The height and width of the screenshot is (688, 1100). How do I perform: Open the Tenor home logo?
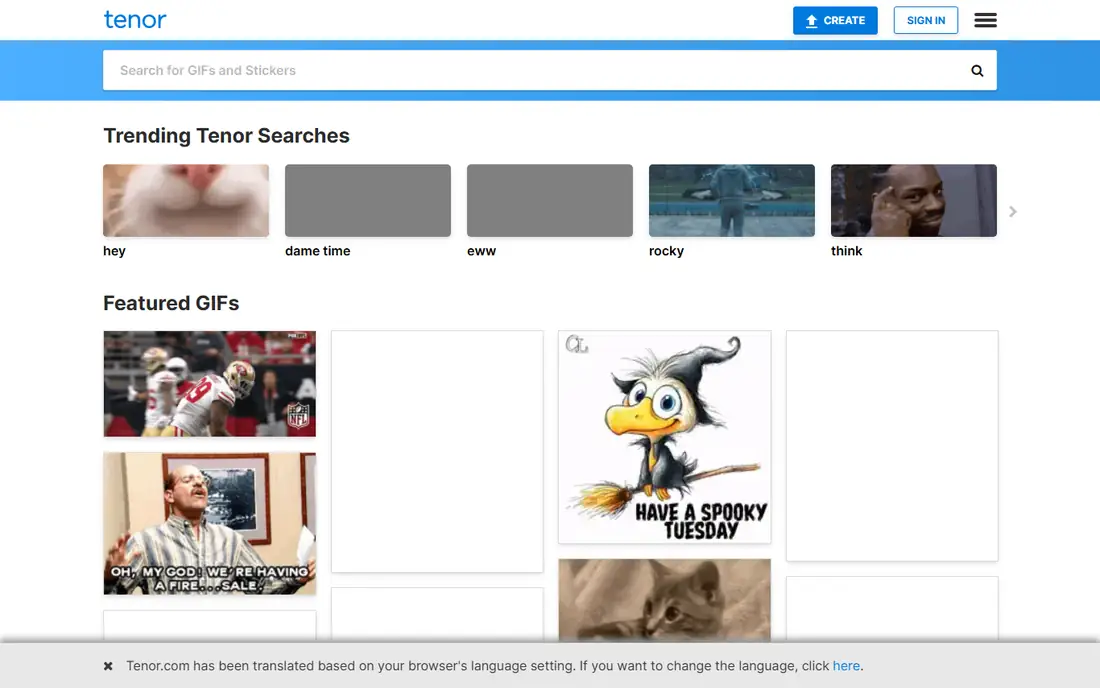pyautogui.click(x=135, y=20)
